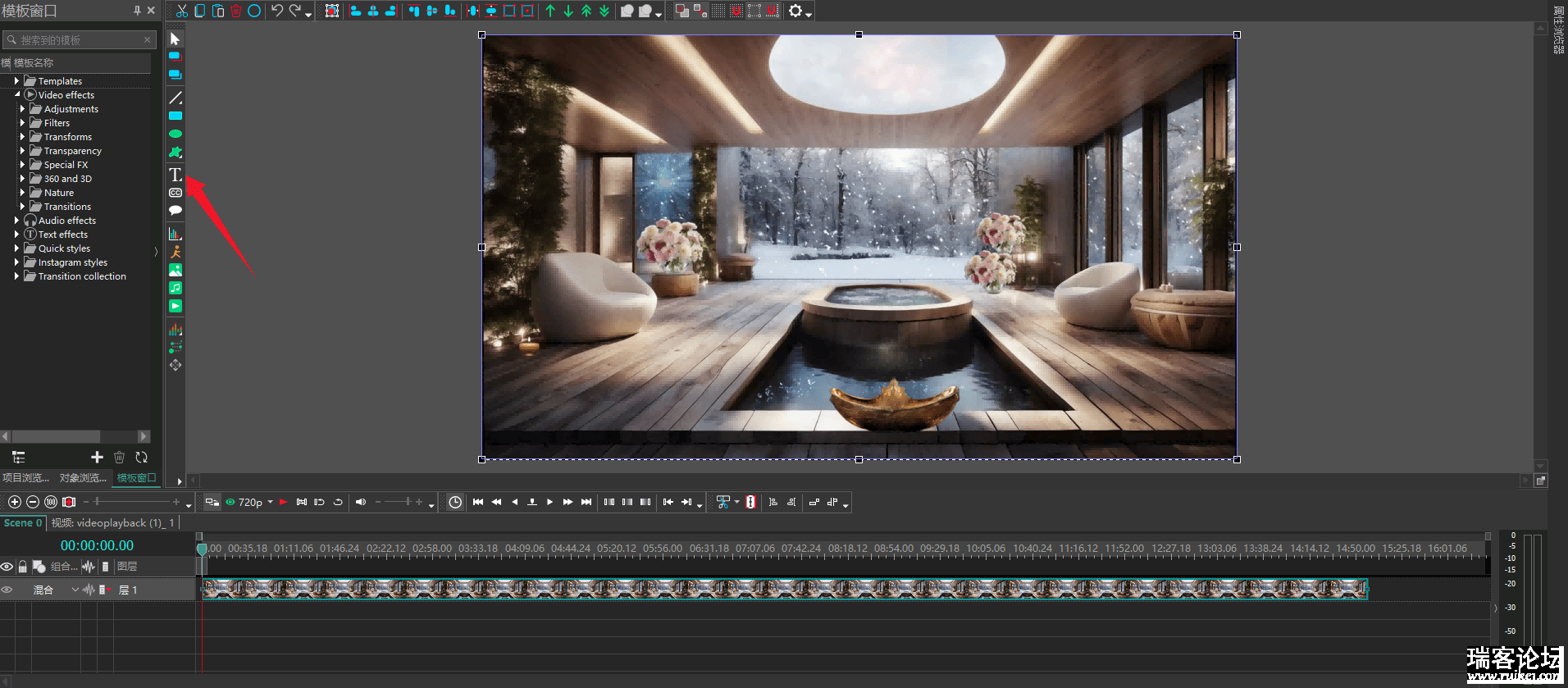
Task: Zoom in the timeline with circled plus
Action: 14,502
